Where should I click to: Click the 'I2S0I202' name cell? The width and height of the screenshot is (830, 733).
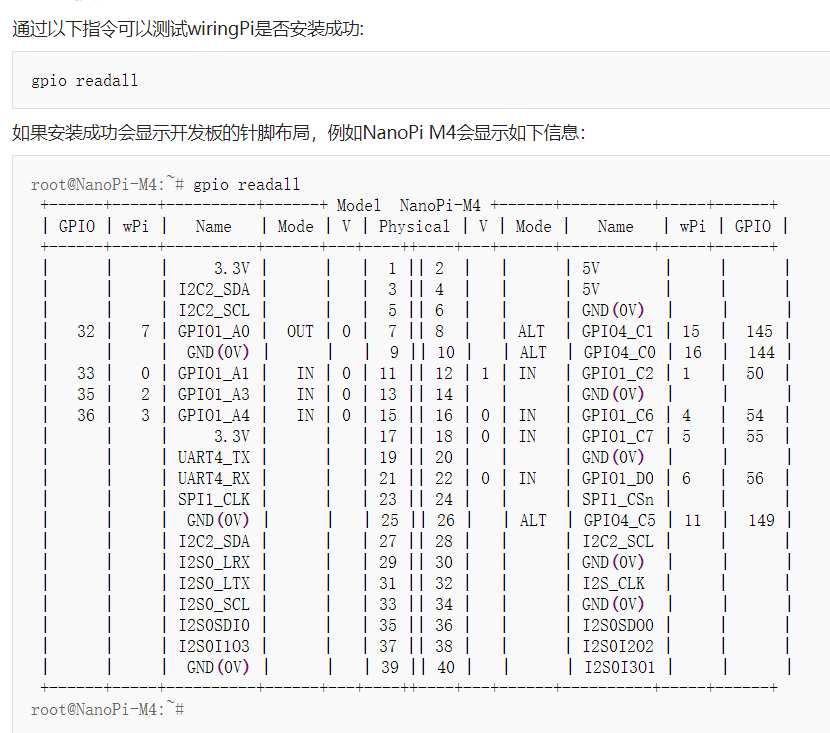click(617, 647)
